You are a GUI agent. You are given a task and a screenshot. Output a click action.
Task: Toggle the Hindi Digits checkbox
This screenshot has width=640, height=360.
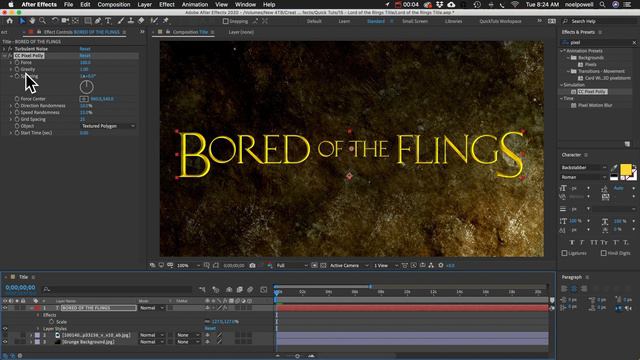pyautogui.click(x=604, y=253)
